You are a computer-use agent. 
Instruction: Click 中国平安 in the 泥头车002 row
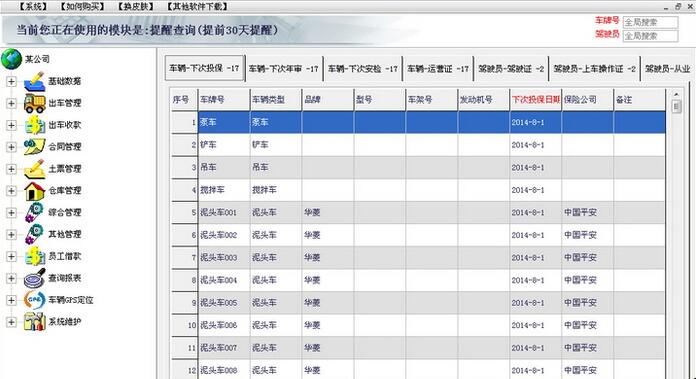click(x=580, y=235)
